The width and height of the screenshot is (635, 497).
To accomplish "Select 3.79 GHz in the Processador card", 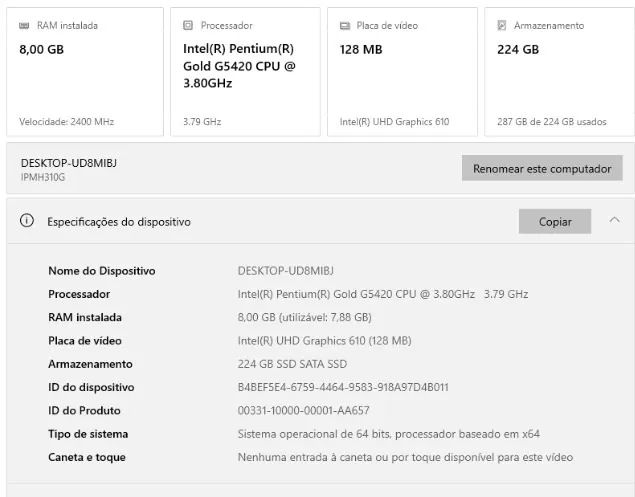I will pos(202,122).
